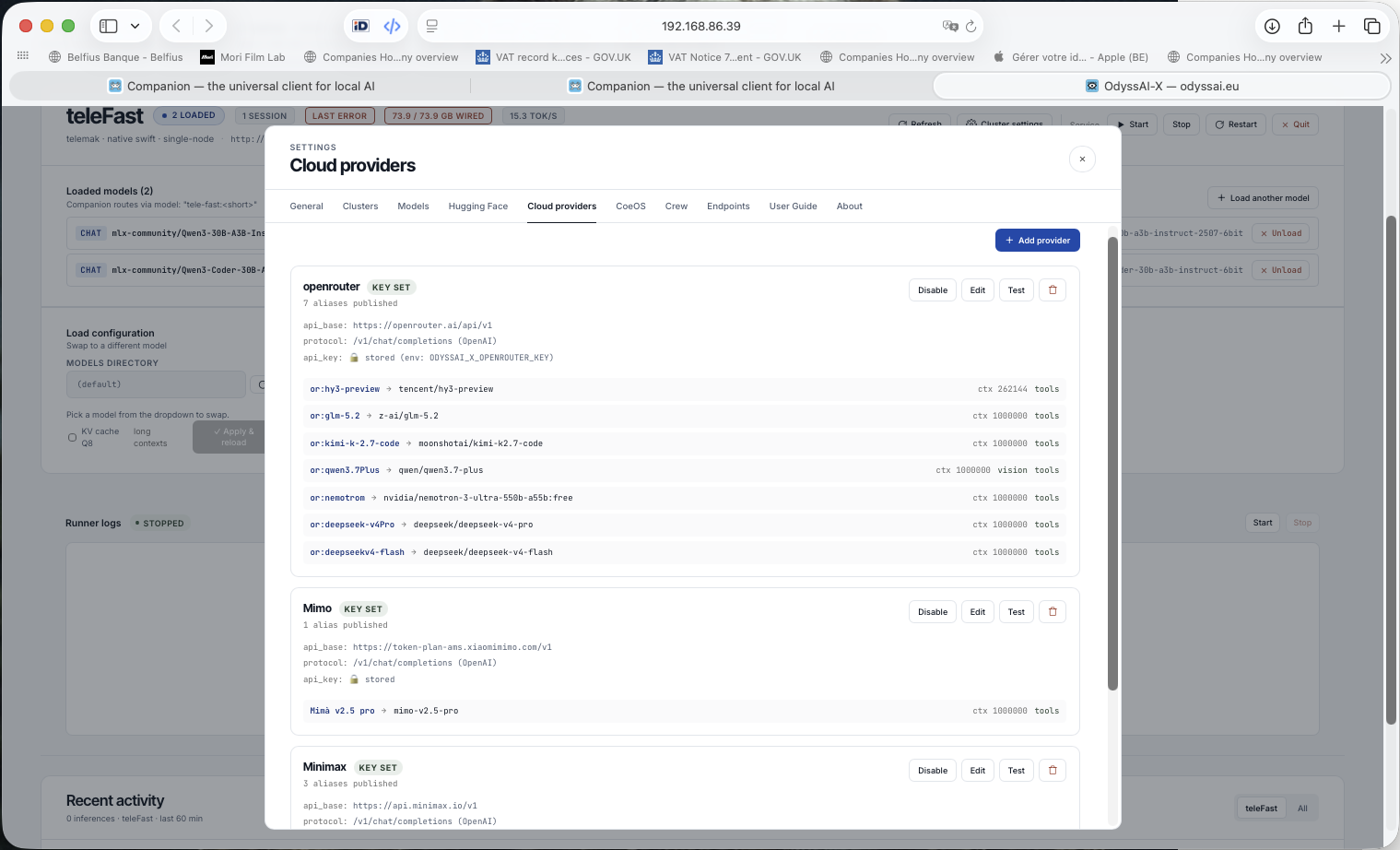
Task: Open the Apple (BE) bookmark
Action: pos(1070,57)
